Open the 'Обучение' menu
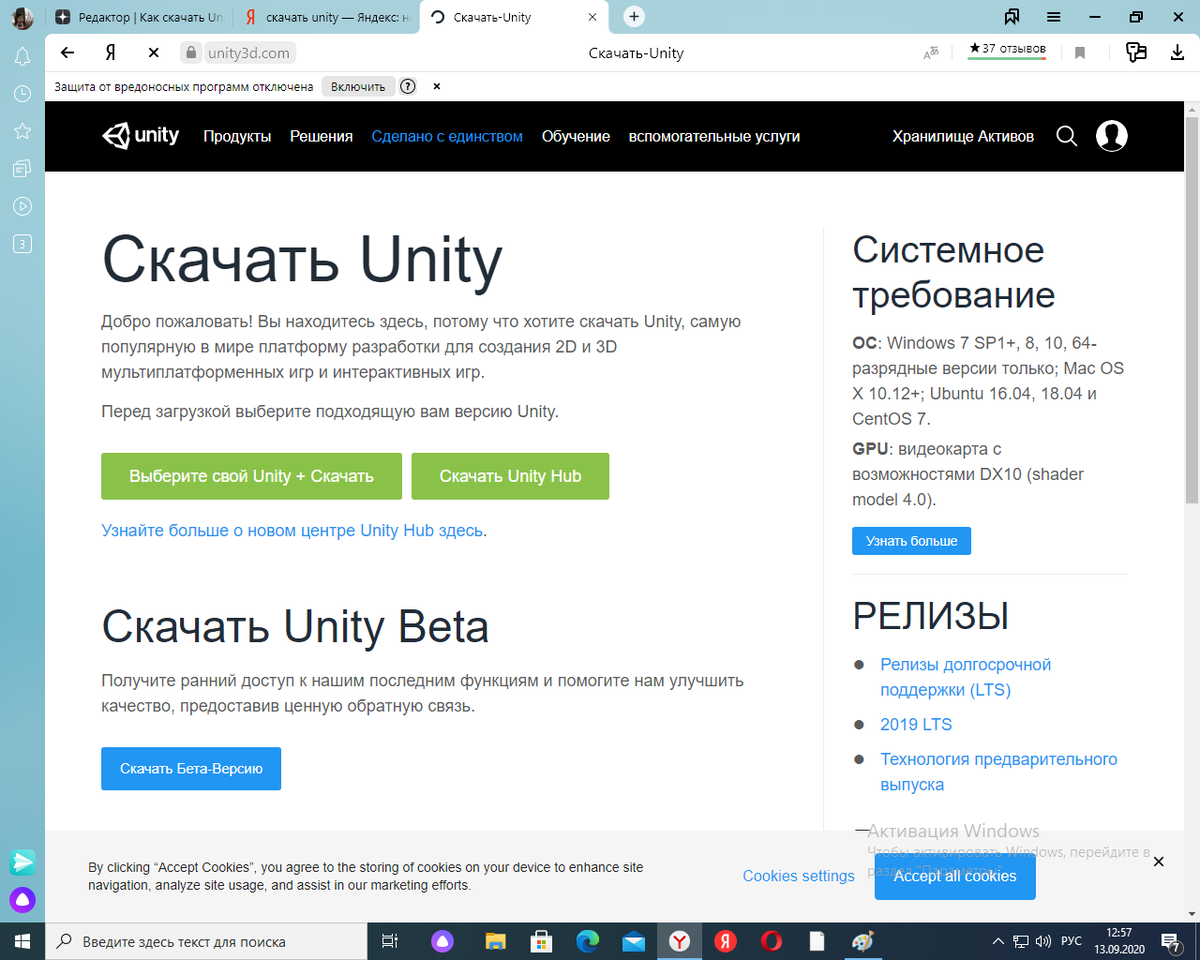The image size is (1200, 960). (x=576, y=136)
